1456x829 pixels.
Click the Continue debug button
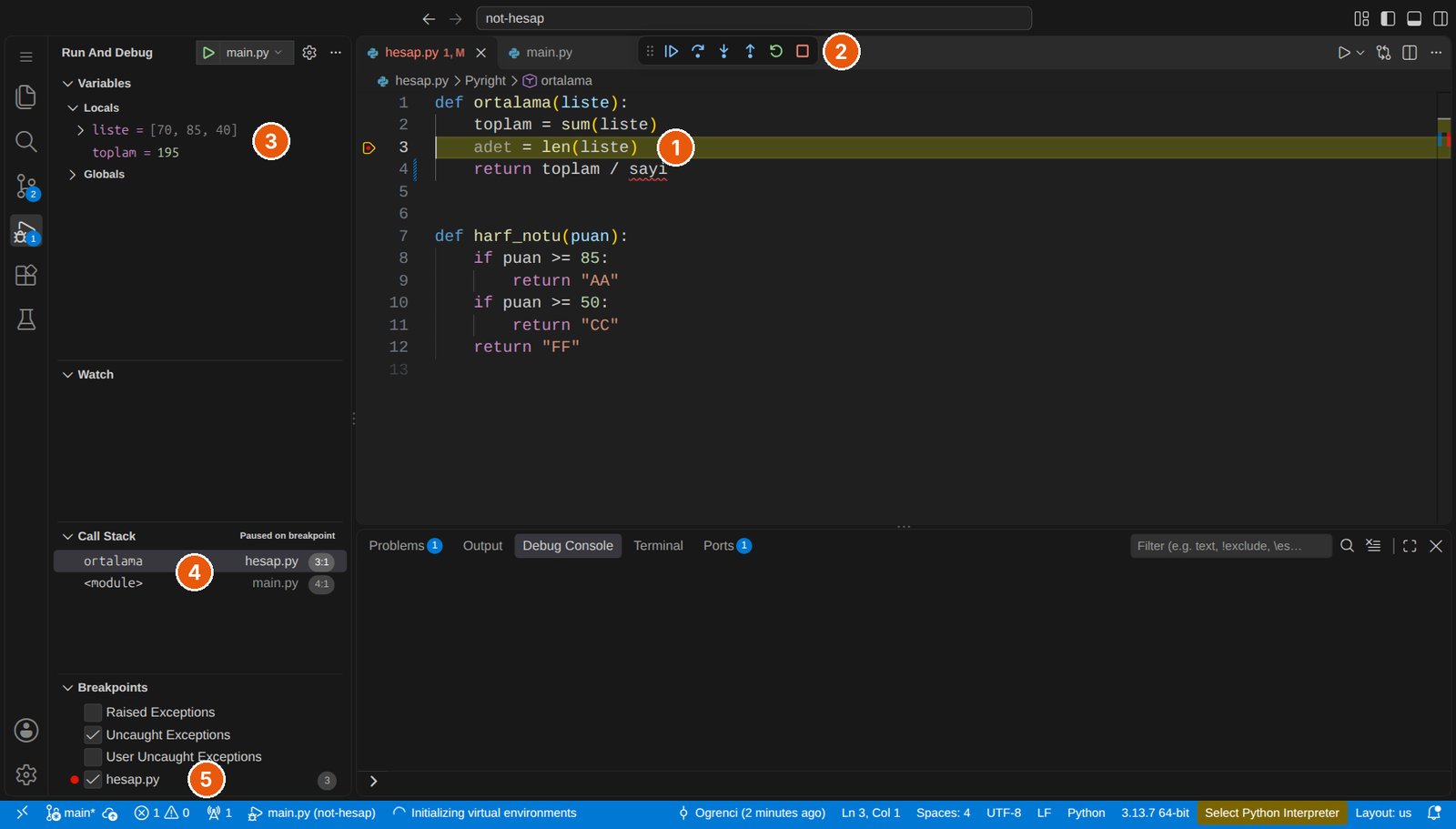pos(672,52)
